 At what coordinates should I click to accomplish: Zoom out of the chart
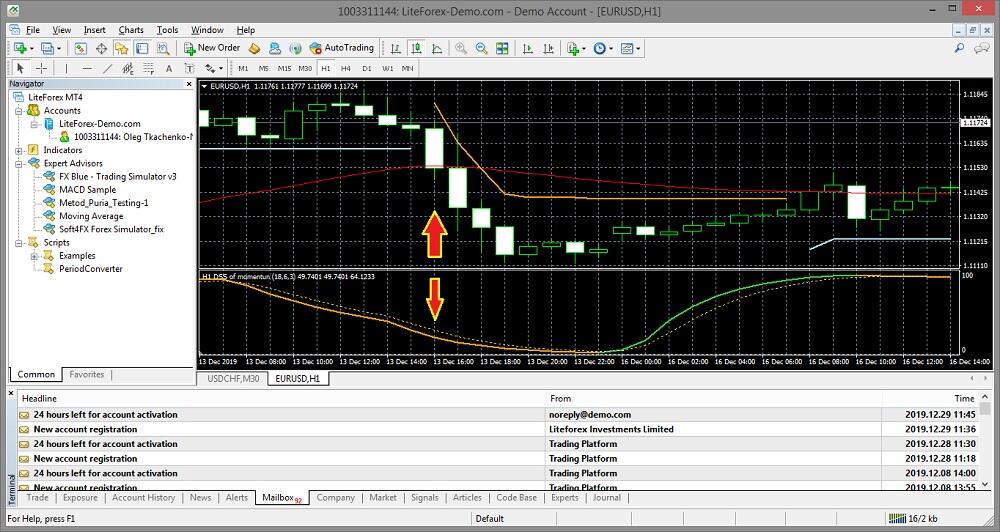coord(481,48)
